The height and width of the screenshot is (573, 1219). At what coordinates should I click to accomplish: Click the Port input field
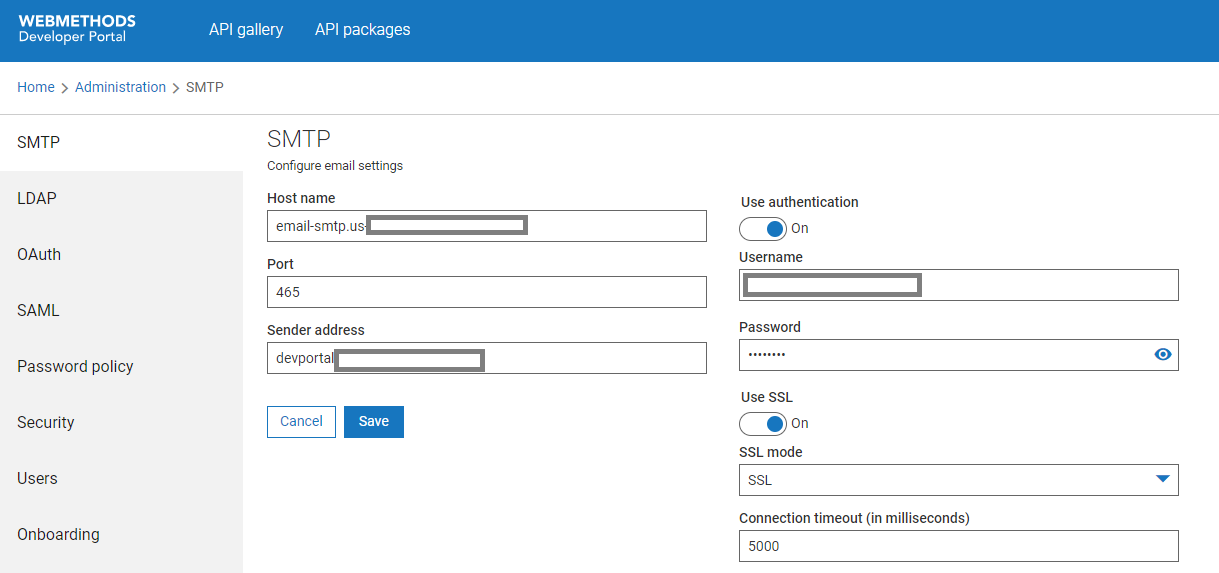pos(486,292)
